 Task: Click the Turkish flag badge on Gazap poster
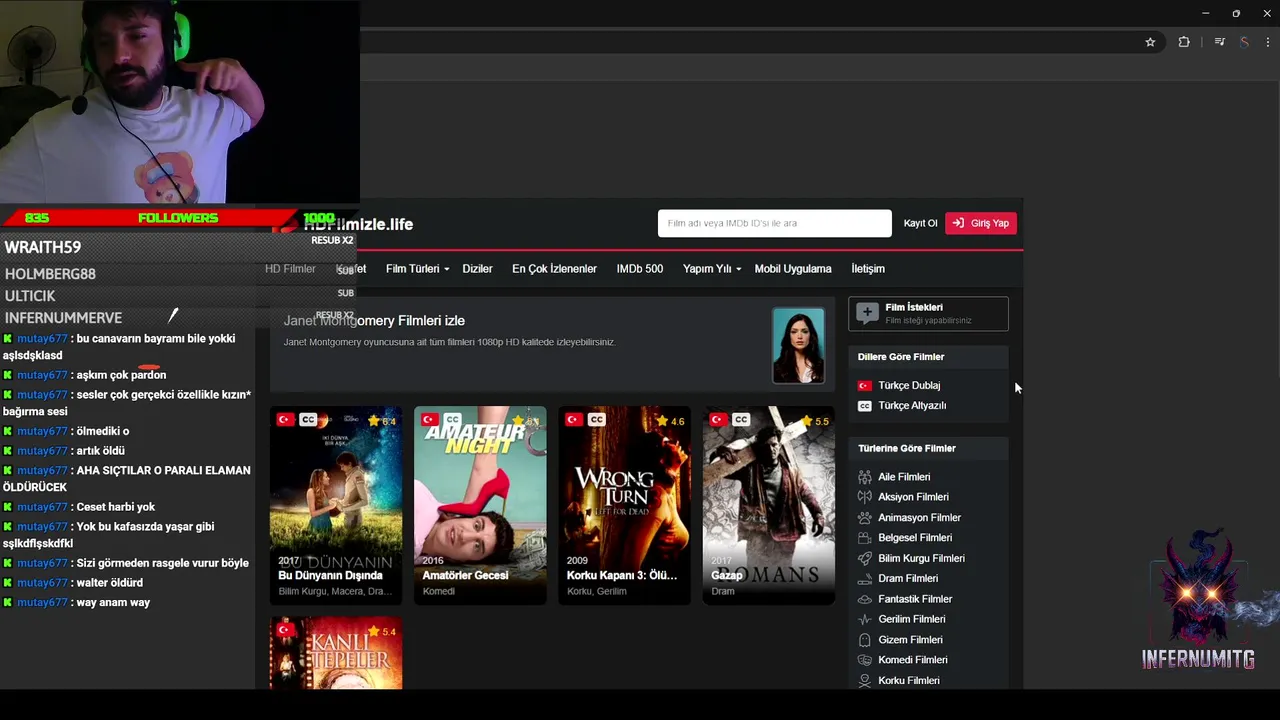pyautogui.click(x=717, y=420)
